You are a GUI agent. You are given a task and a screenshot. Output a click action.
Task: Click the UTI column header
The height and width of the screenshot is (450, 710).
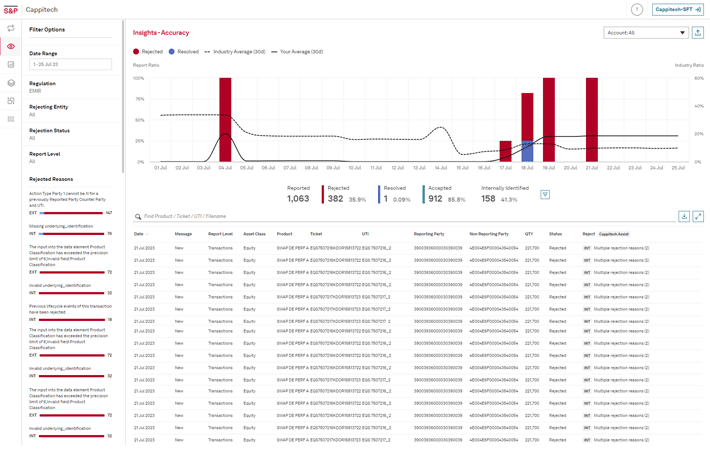[x=365, y=234]
